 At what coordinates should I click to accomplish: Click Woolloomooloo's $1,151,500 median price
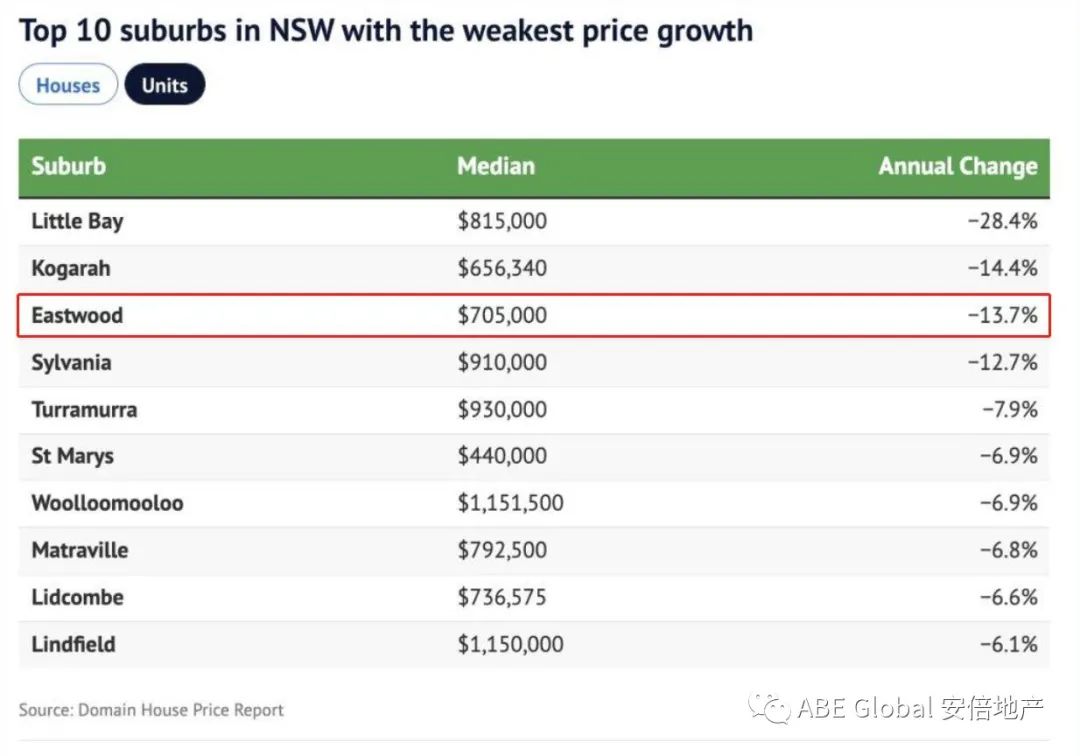(510, 503)
